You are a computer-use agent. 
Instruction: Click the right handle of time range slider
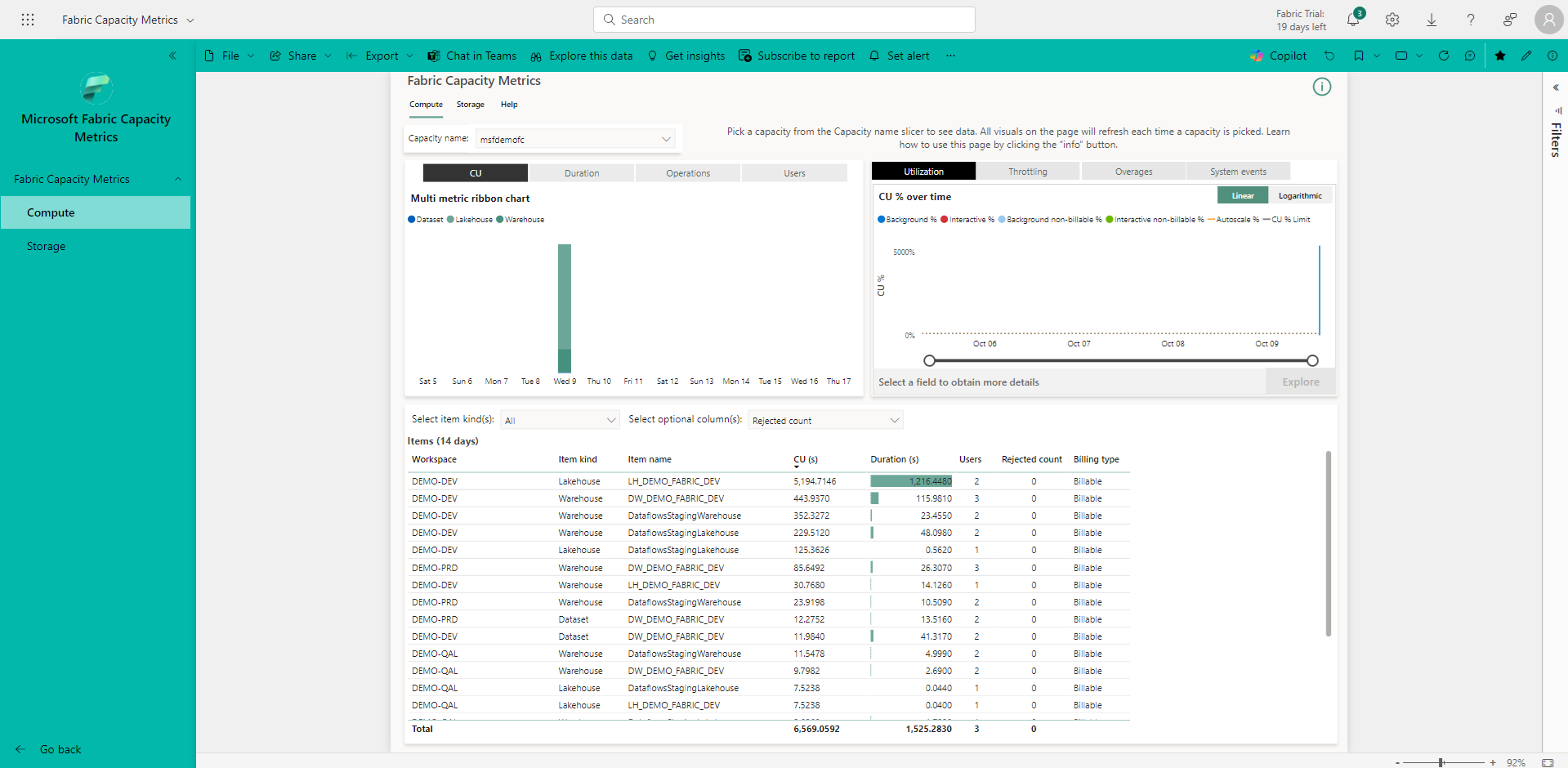pyautogui.click(x=1312, y=360)
